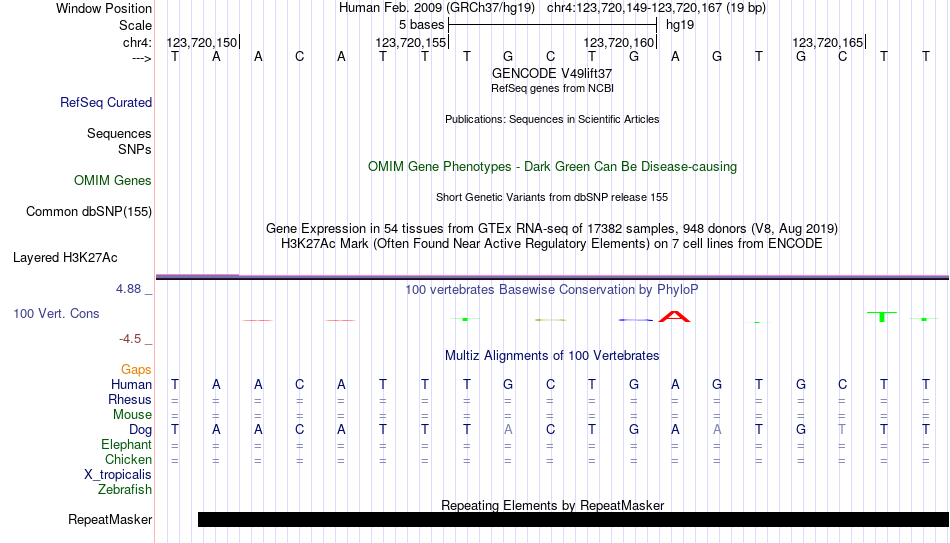Screen dimensions: 950x543
Task: Select the chr4: ruler label
Action: 137,42
